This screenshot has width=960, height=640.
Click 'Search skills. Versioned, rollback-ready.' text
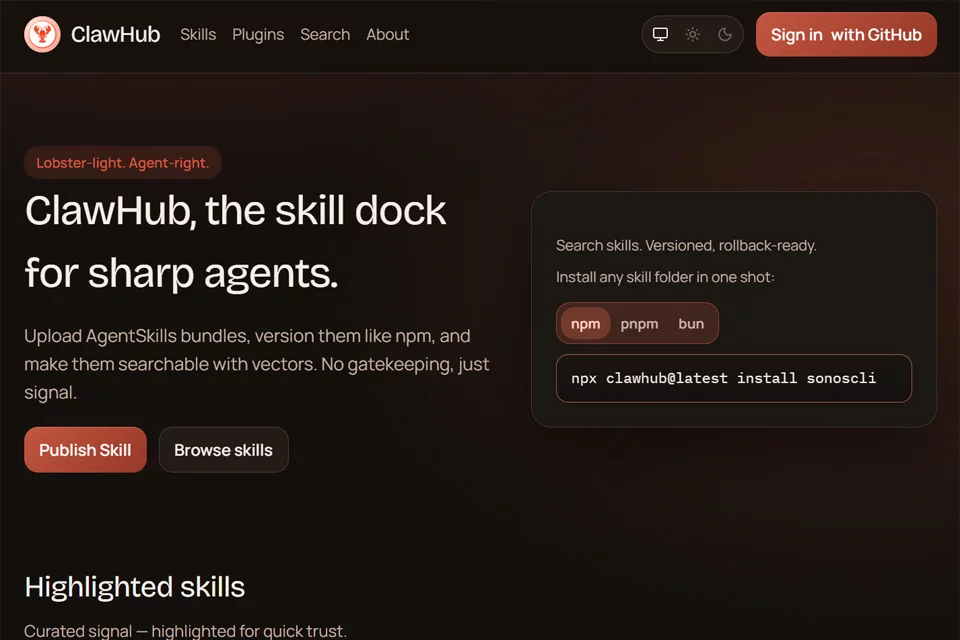686,246
